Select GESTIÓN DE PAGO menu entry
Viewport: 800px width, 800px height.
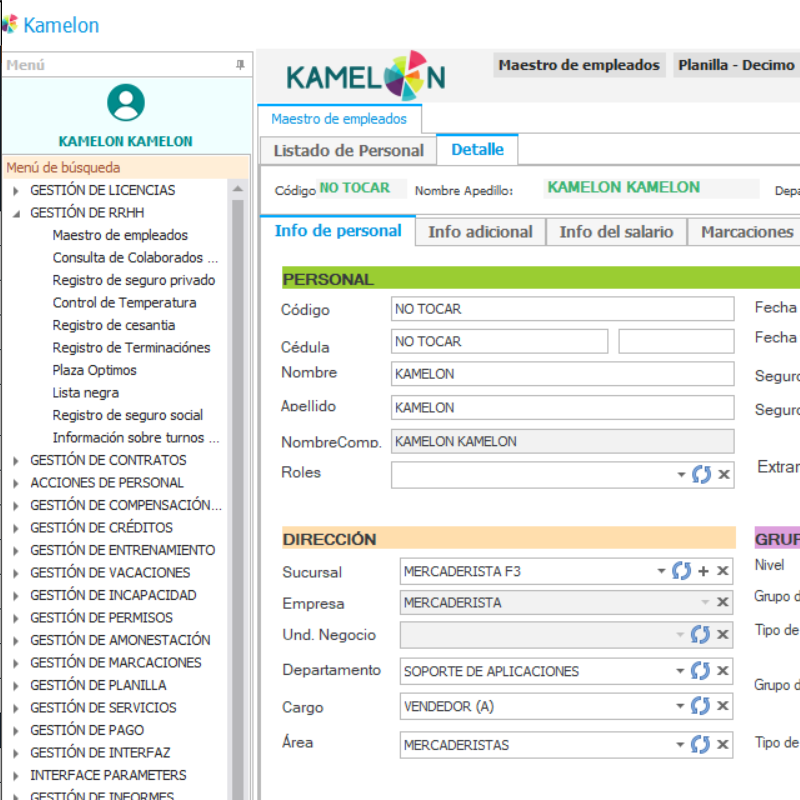pos(87,731)
